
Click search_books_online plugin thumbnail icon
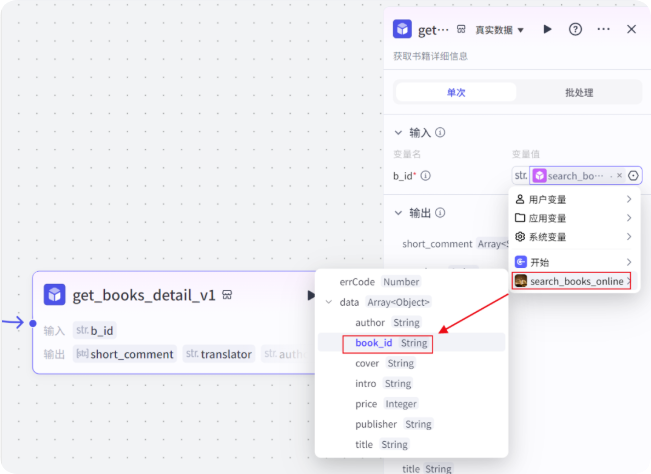tap(521, 281)
